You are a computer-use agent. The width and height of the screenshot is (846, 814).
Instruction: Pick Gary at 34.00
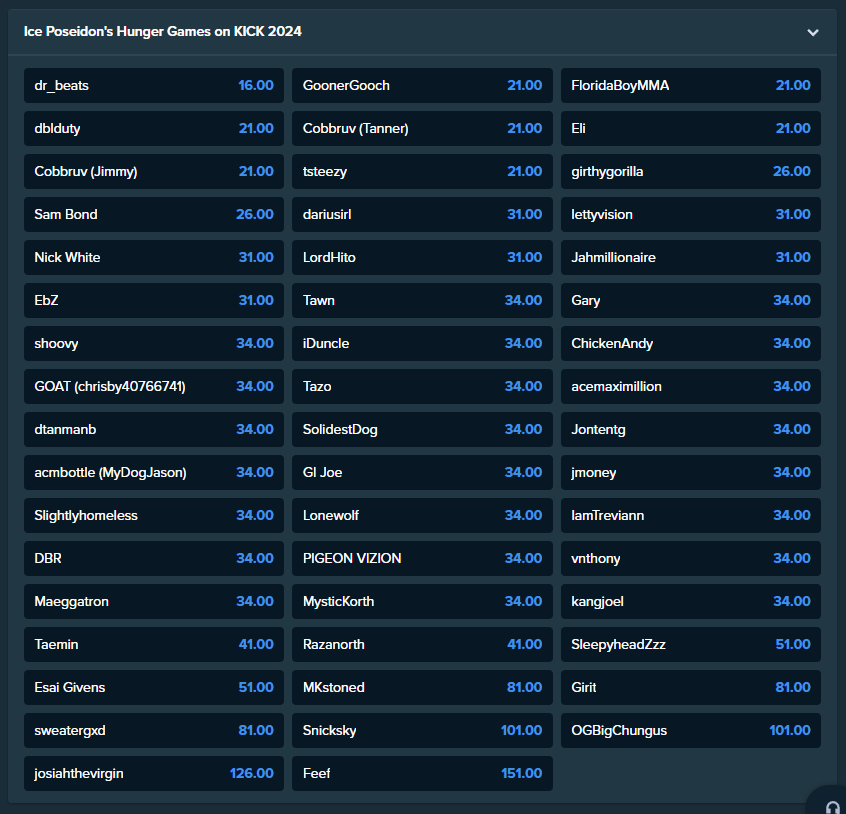tap(691, 300)
